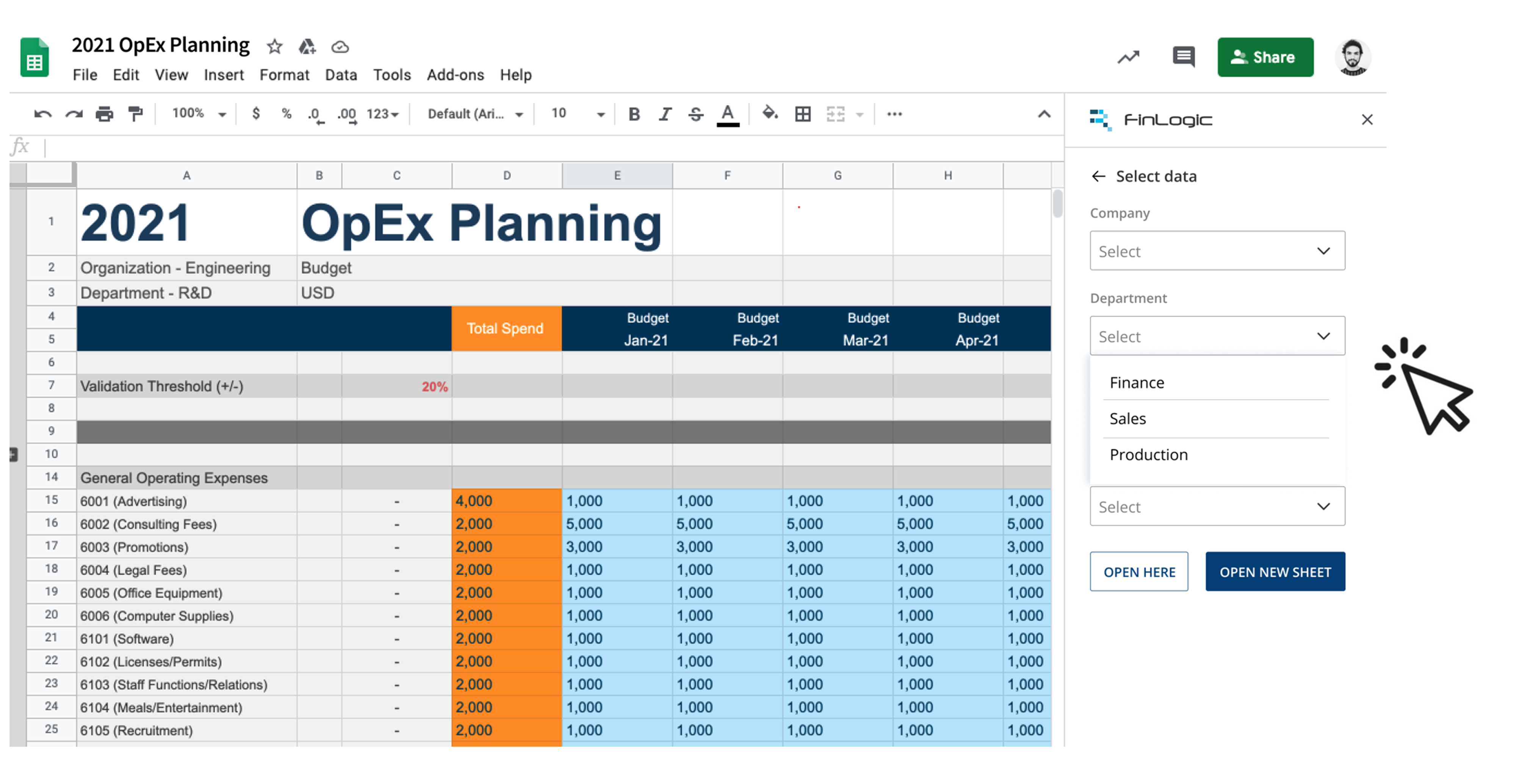Open the borders tool
Screen dimensions: 1516x784
click(x=803, y=114)
